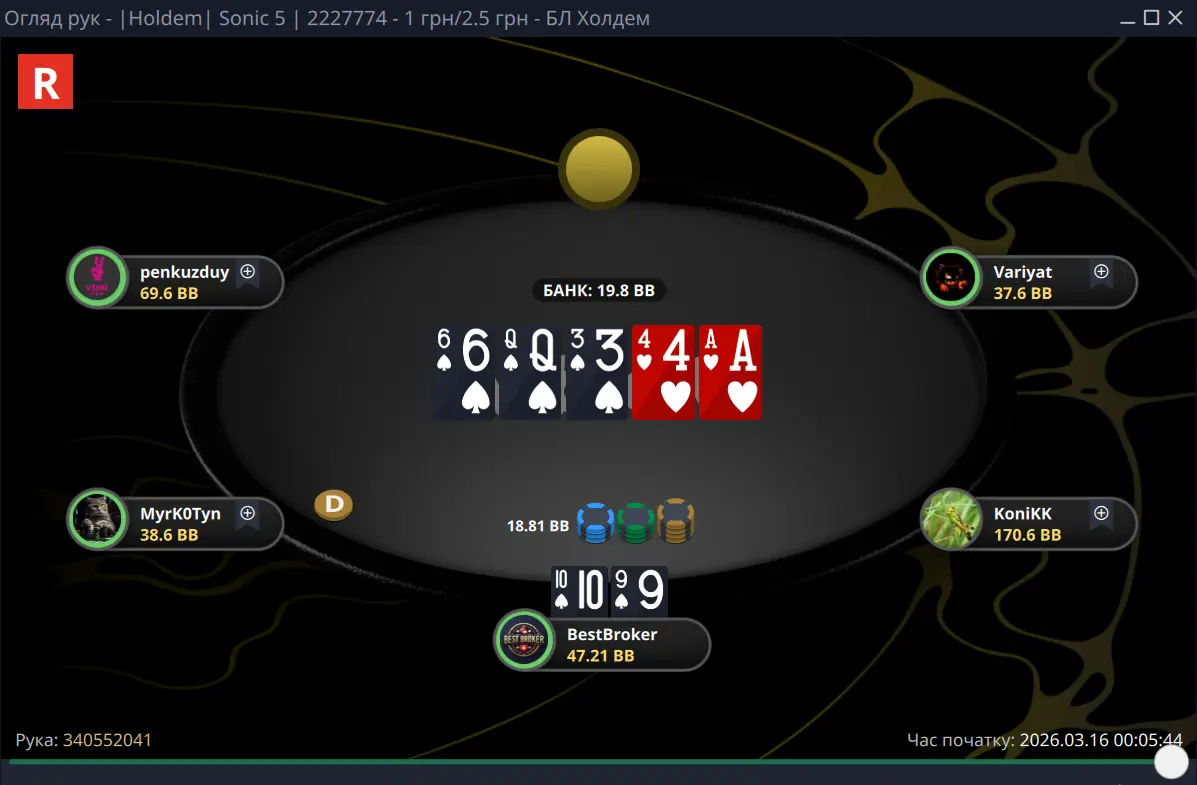Open the notes icon next to Variyat
This screenshot has width=1197, height=785.
(x=1102, y=272)
